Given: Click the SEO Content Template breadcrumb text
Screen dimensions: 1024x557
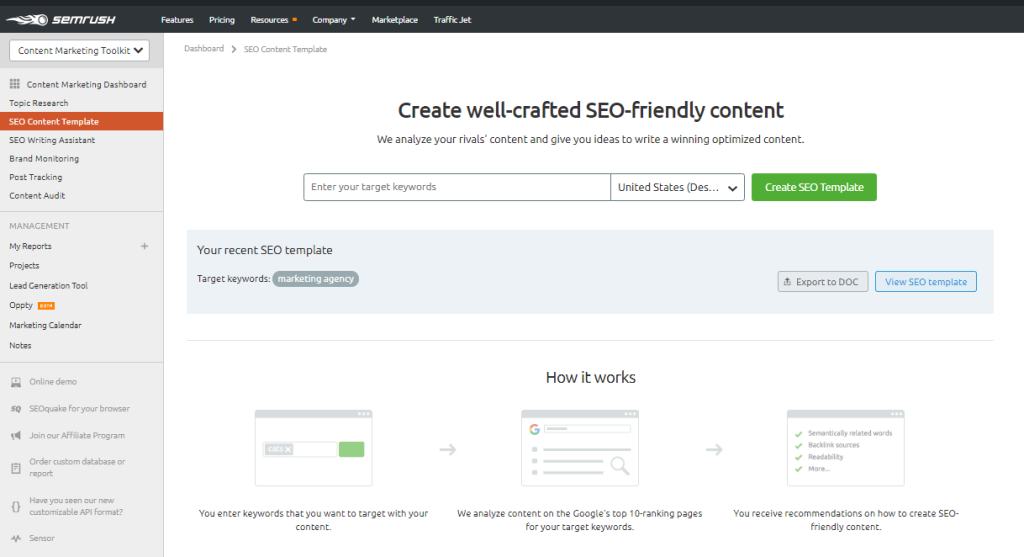Looking at the screenshot, I should click(x=285, y=49).
